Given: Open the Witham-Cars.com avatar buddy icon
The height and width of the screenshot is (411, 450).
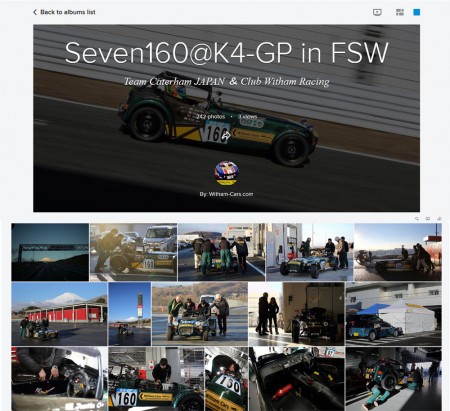Looking at the screenshot, I should (226, 173).
